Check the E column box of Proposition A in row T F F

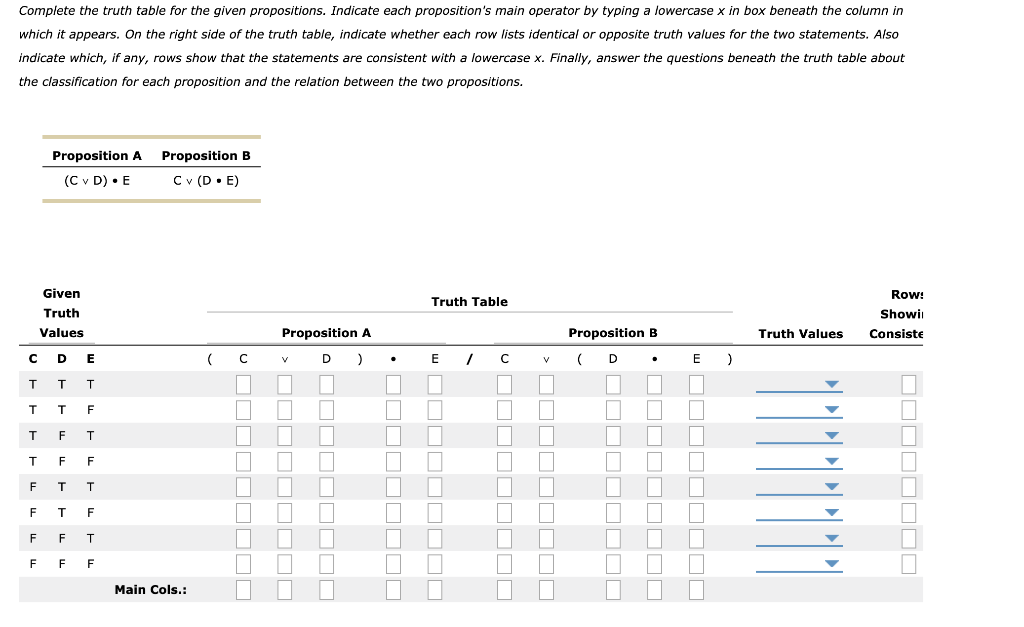click(x=434, y=461)
